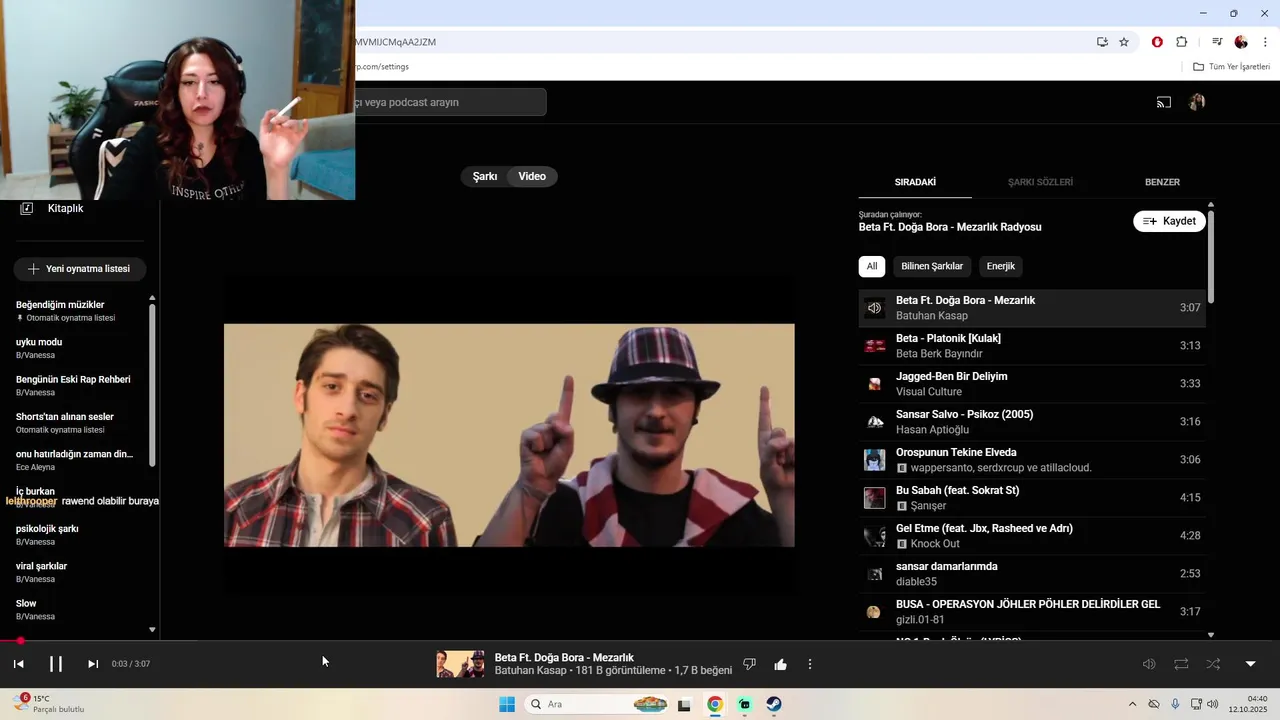
Task: Open Shorts'tan alınan sesler playlist
Action: [x=77, y=423]
